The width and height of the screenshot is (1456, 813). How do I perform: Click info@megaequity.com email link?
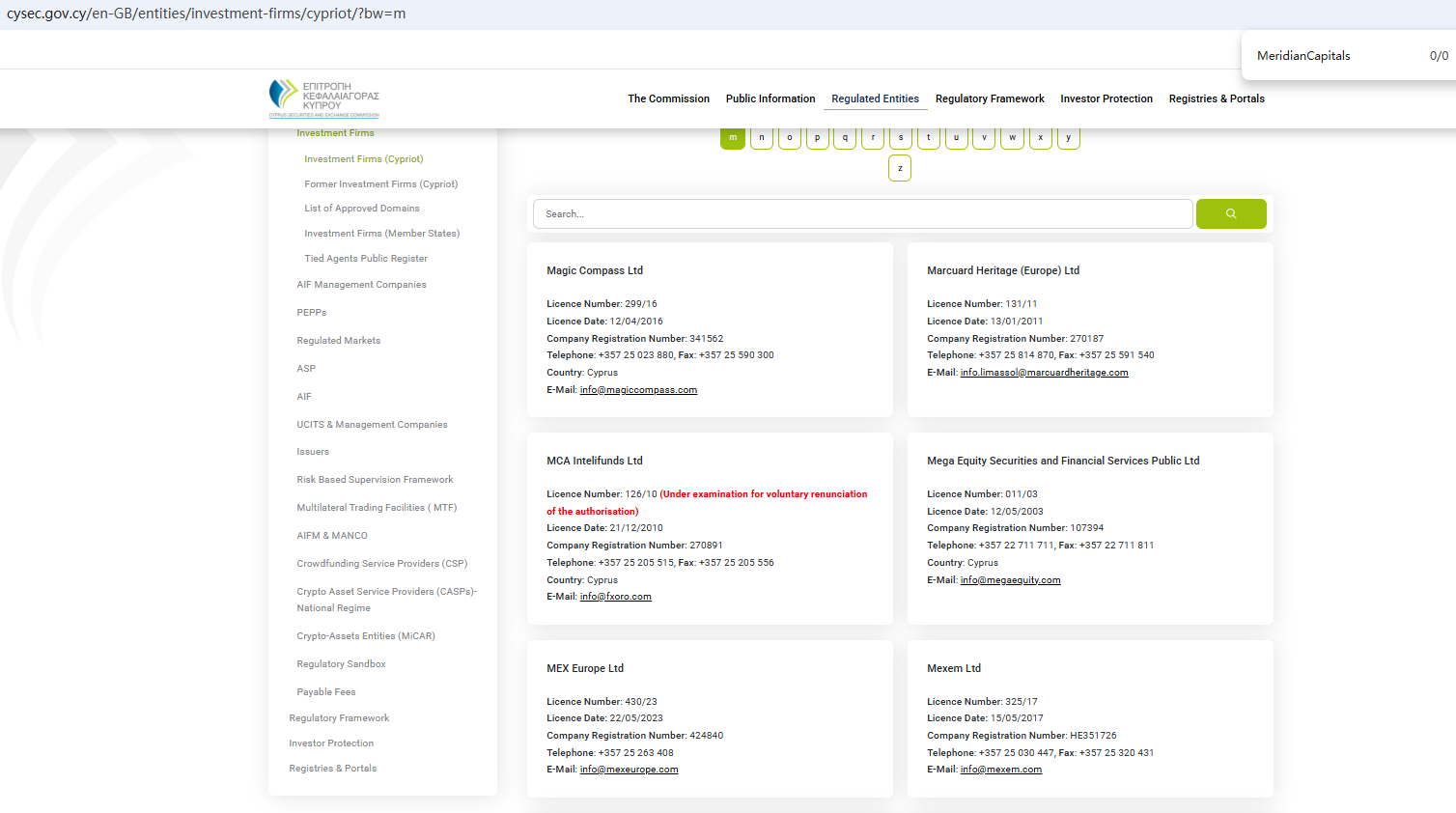tap(1010, 580)
